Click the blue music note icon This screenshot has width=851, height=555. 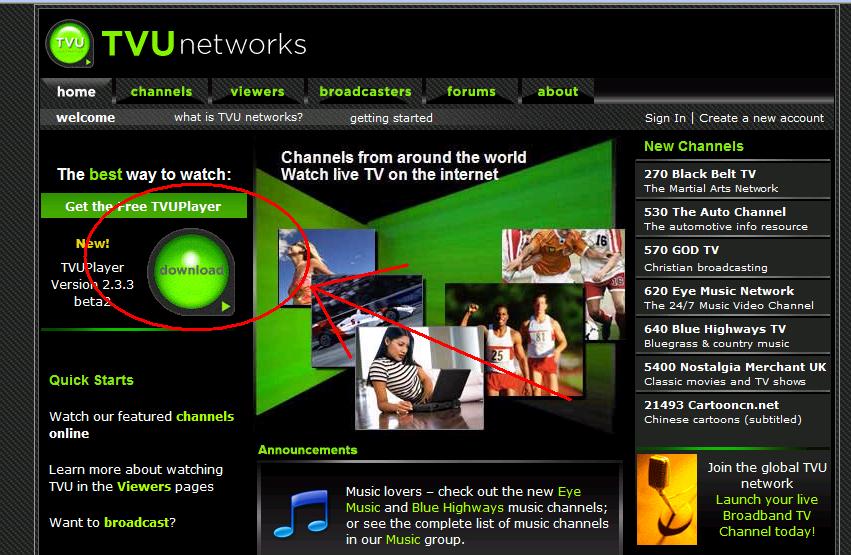(x=302, y=514)
